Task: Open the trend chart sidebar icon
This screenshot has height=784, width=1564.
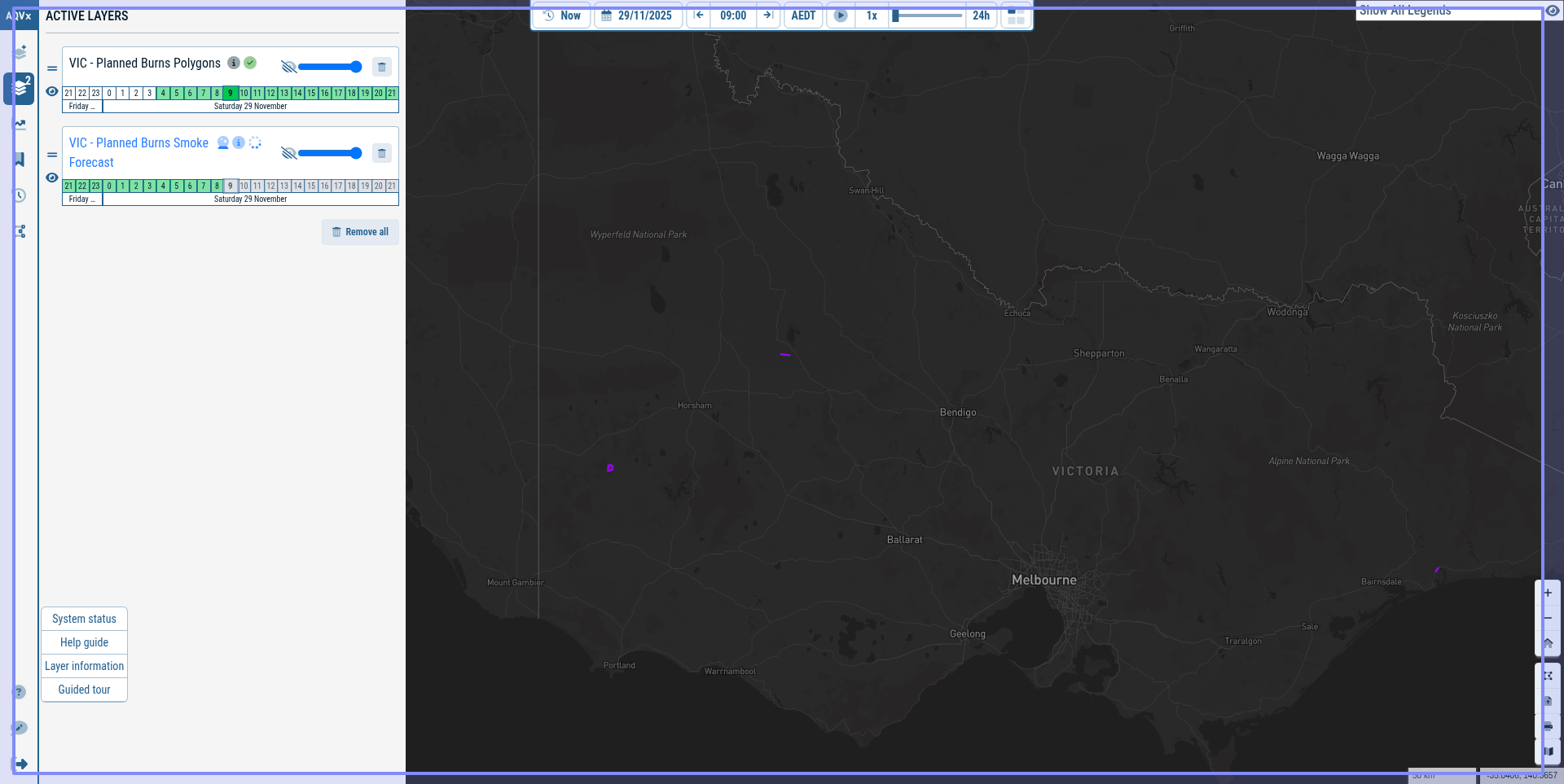Action: click(x=20, y=125)
